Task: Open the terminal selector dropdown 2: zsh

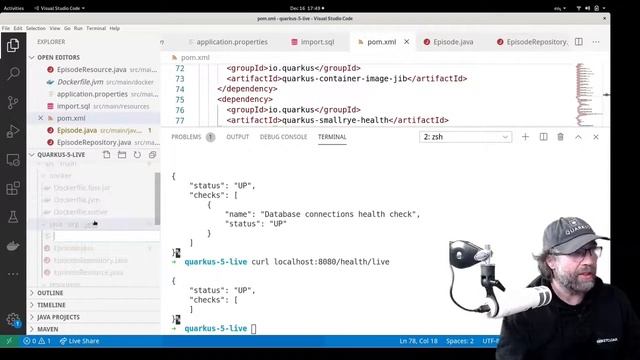Action: point(465,137)
